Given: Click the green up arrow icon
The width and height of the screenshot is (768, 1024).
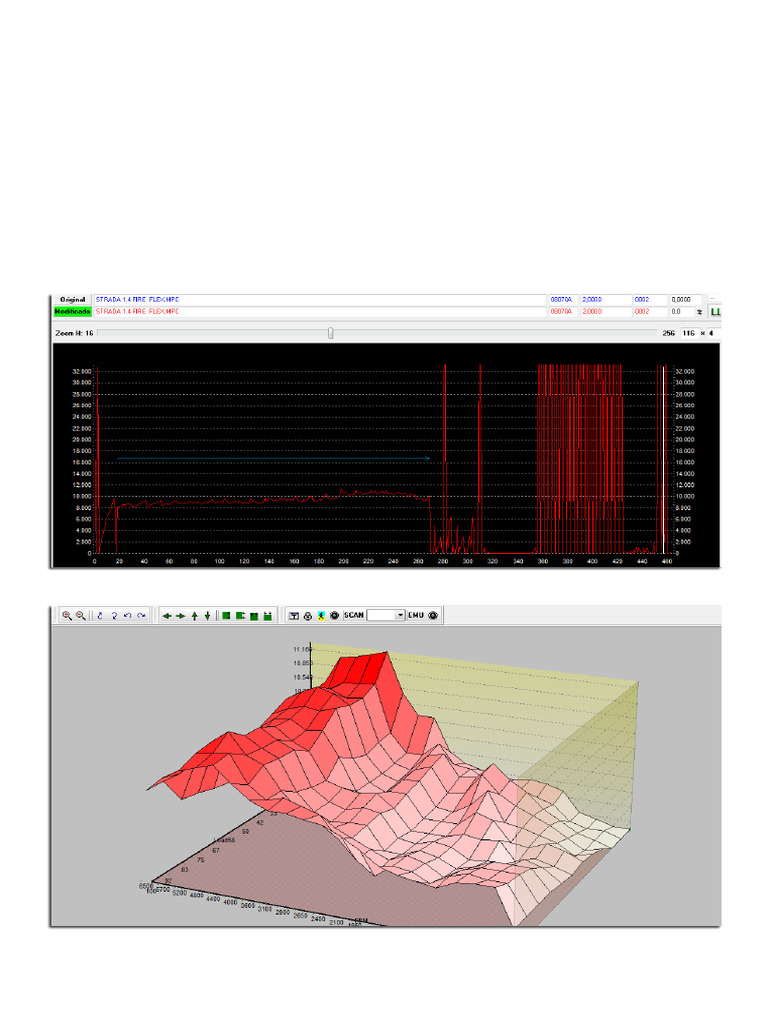Looking at the screenshot, I should click(195, 616).
